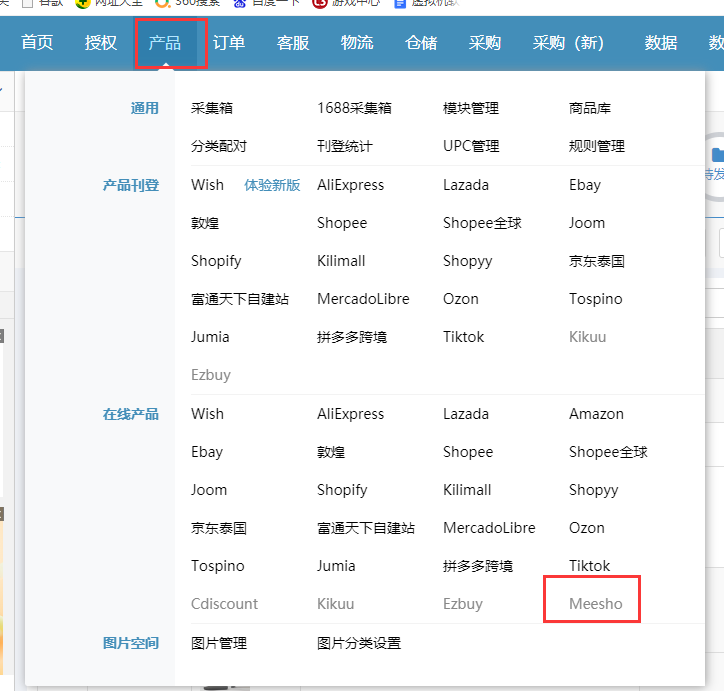The width and height of the screenshot is (724, 691).
Task: Select the 产品刊登 section heading
Action: [x=131, y=186]
